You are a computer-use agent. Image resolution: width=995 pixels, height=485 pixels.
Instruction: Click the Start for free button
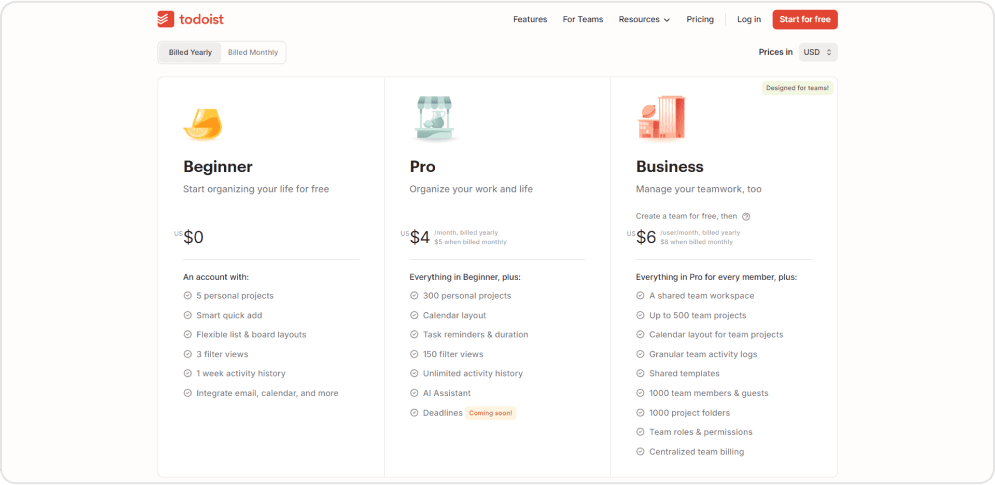[x=805, y=20]
